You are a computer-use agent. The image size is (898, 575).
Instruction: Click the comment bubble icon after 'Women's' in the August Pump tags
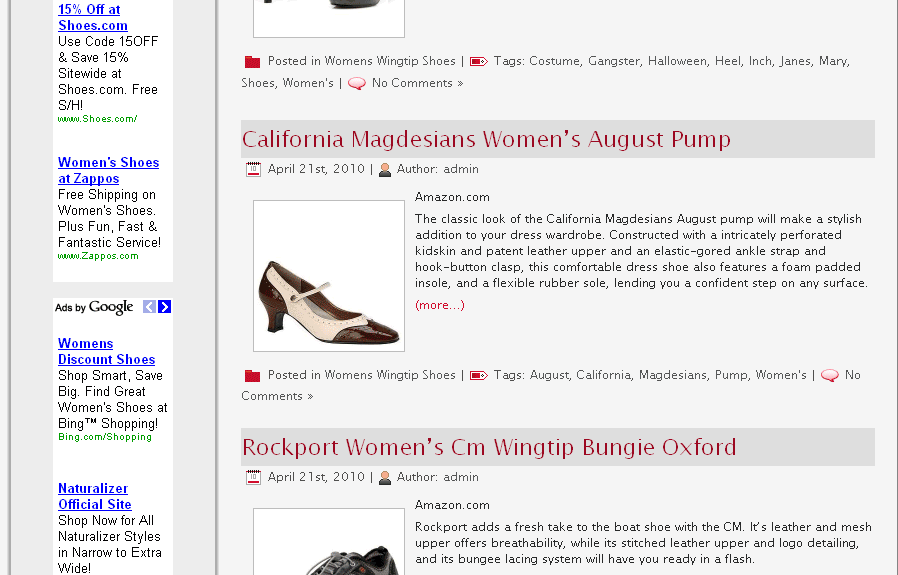[830, 376]
